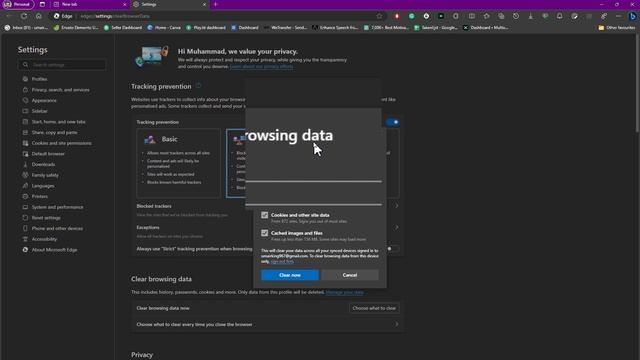Open the Home - Canva bookmark
The image size is (640, 360).
click(164, 28)
